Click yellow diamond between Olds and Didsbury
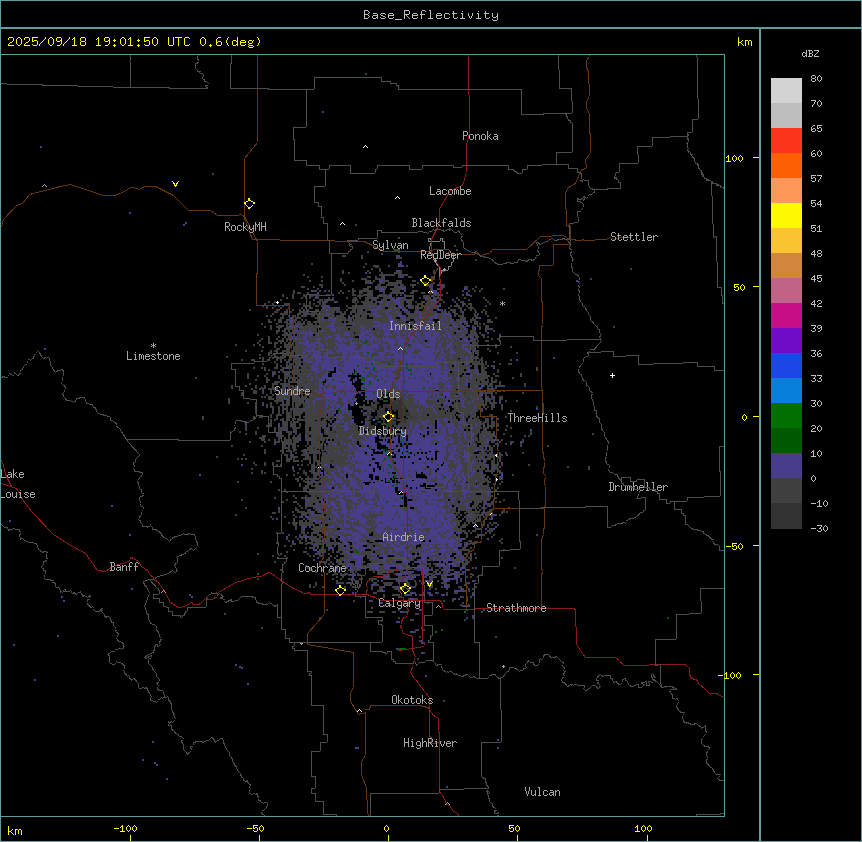Screen dimensions: 862x842 coord(389,417)
